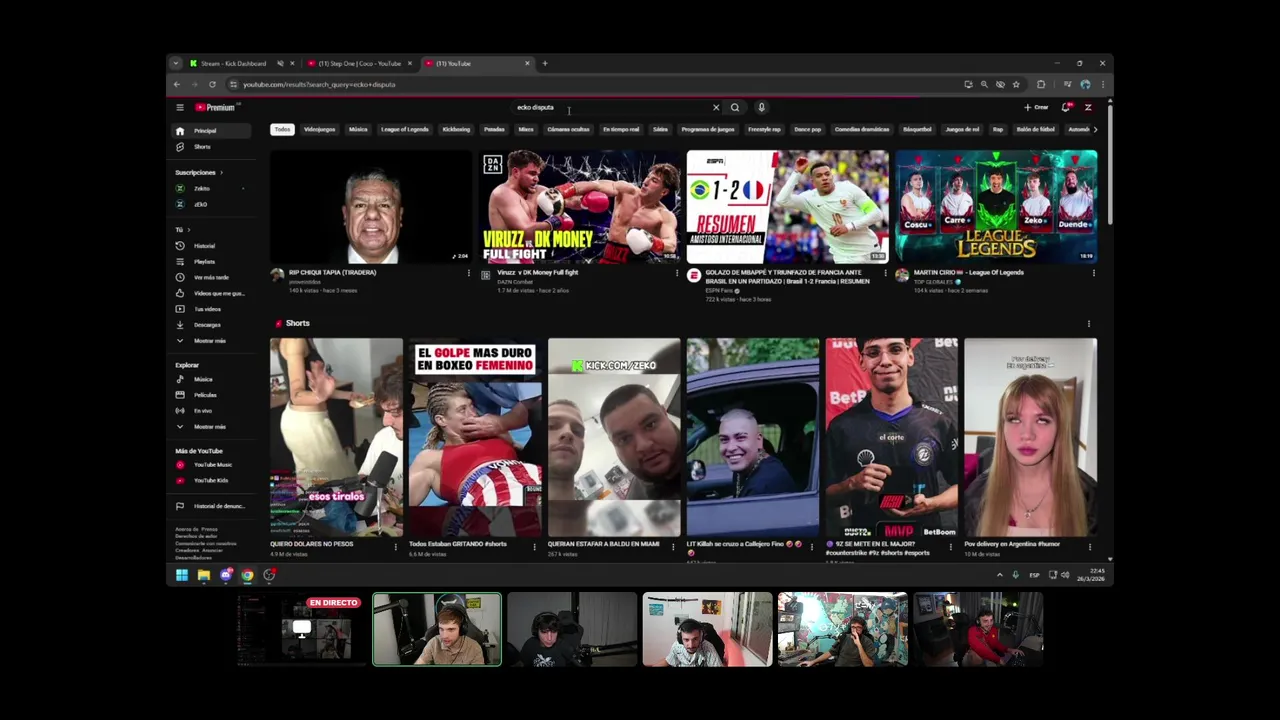Select the Todos filter chip
The image size is (1280, 720).
[x=283, y=129]
